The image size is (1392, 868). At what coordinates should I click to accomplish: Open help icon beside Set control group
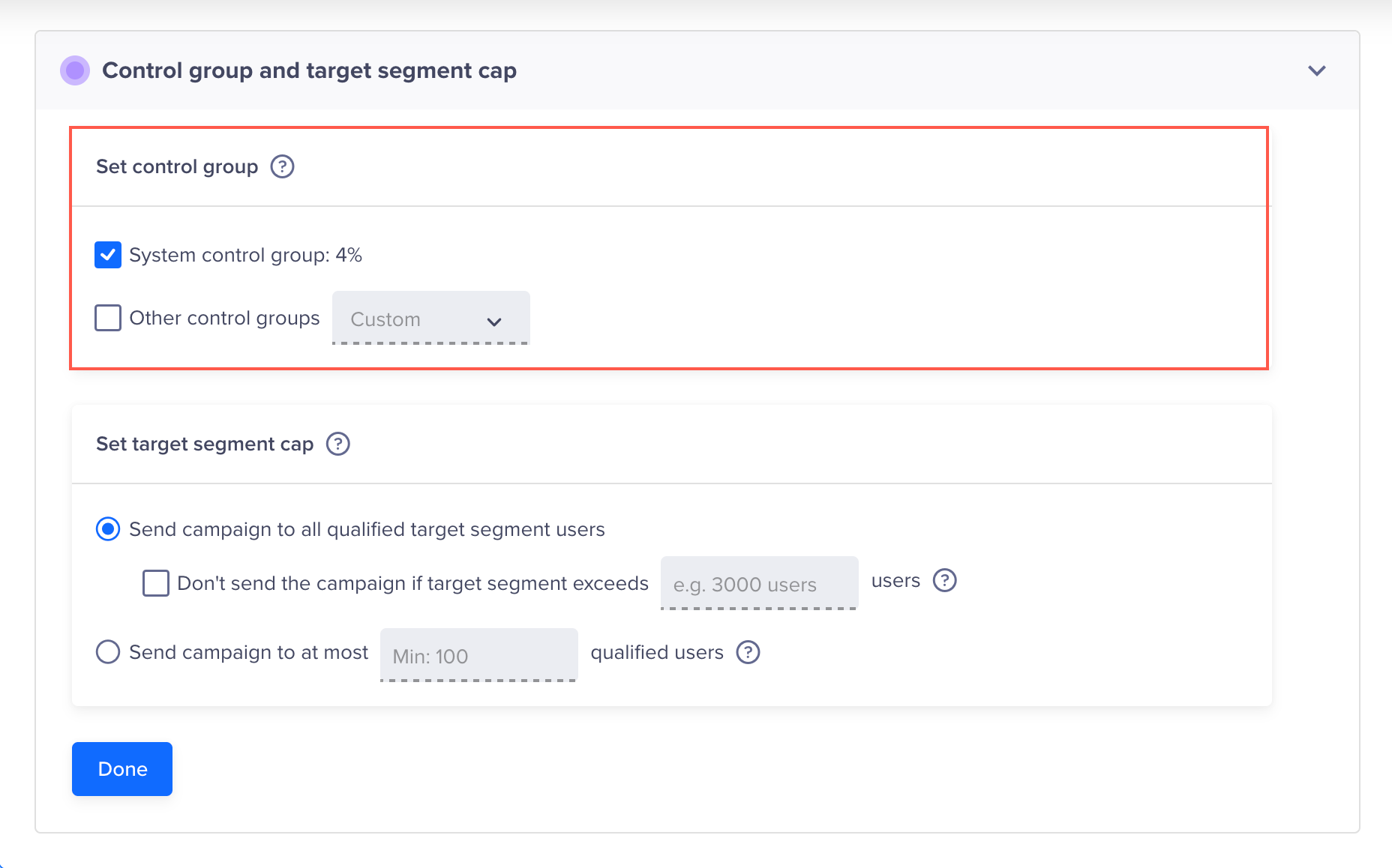(x=282, y=166)
